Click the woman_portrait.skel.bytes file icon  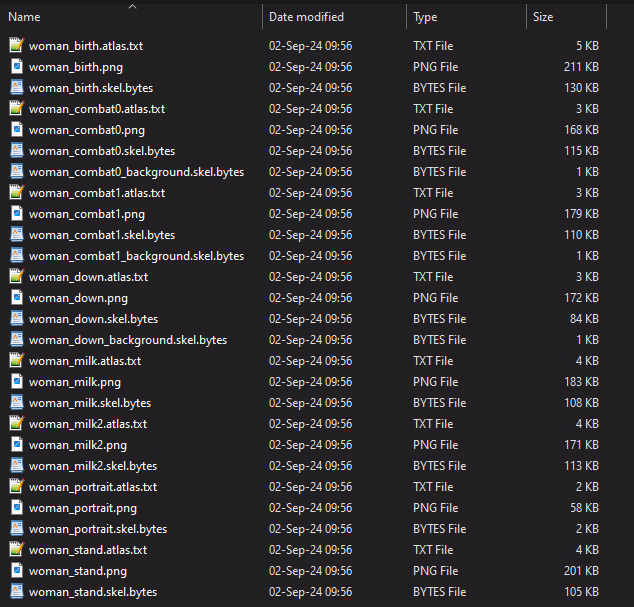pos(16,529)
